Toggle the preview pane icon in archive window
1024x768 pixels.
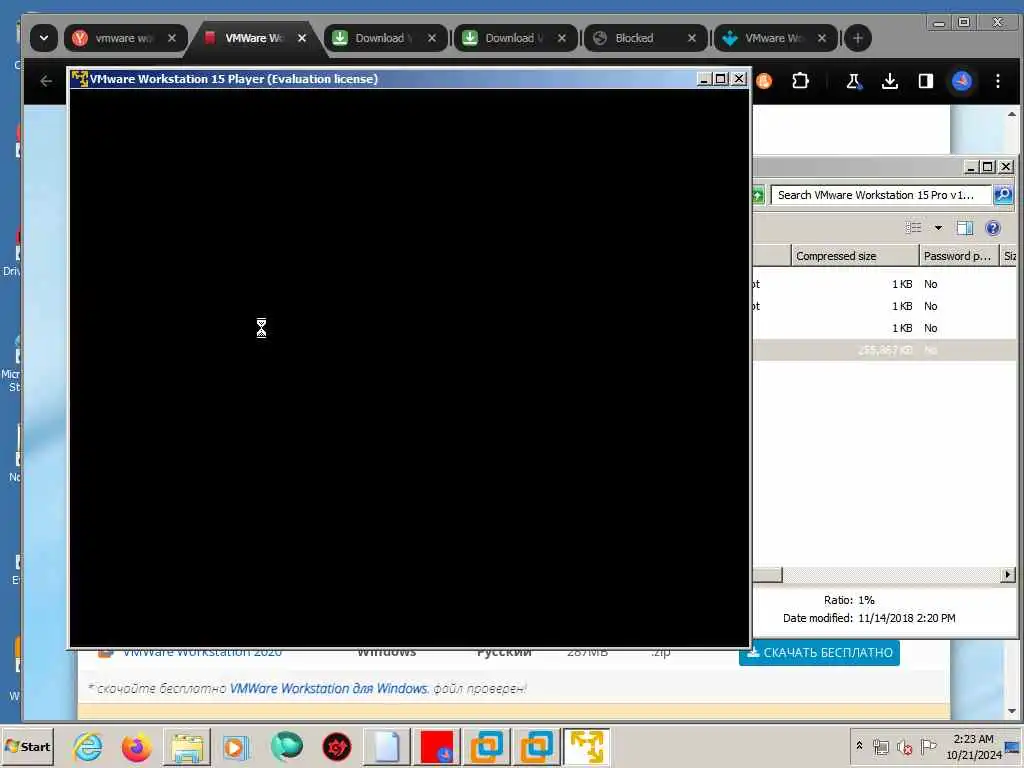point(965,228)
